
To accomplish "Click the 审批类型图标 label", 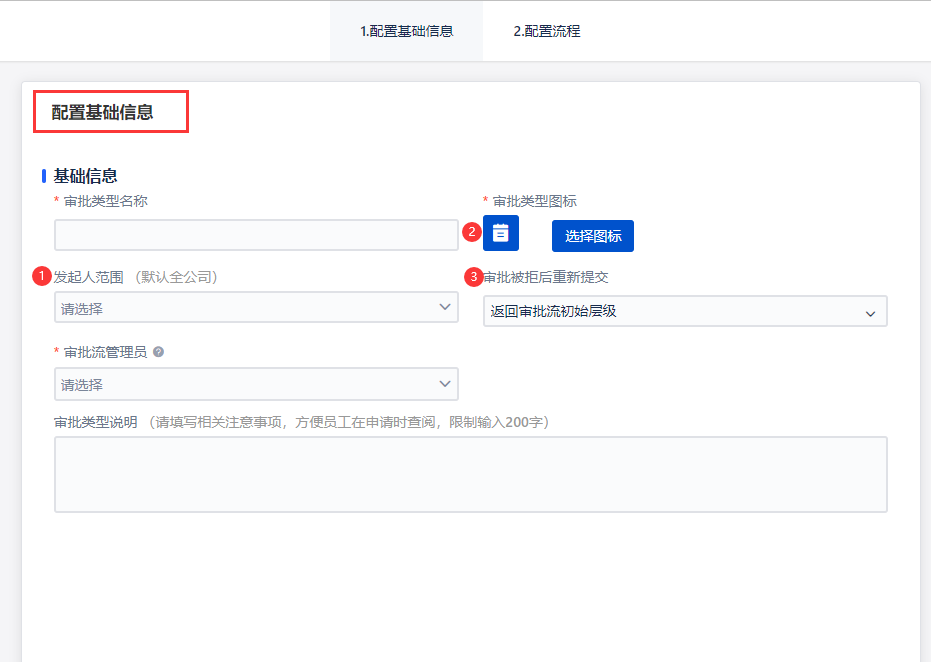I will [534, 201].
